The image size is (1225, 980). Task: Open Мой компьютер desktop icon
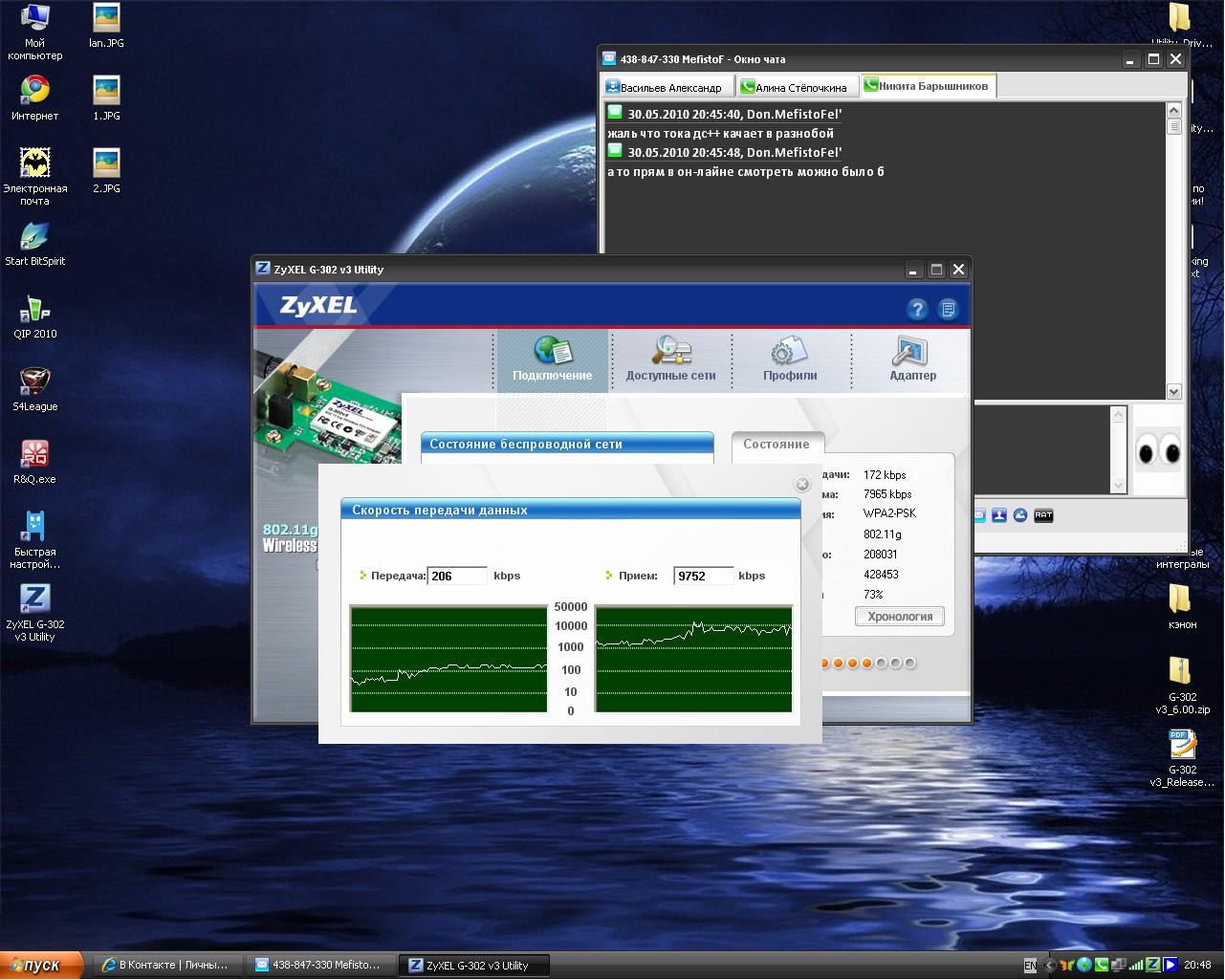[35, 32]
